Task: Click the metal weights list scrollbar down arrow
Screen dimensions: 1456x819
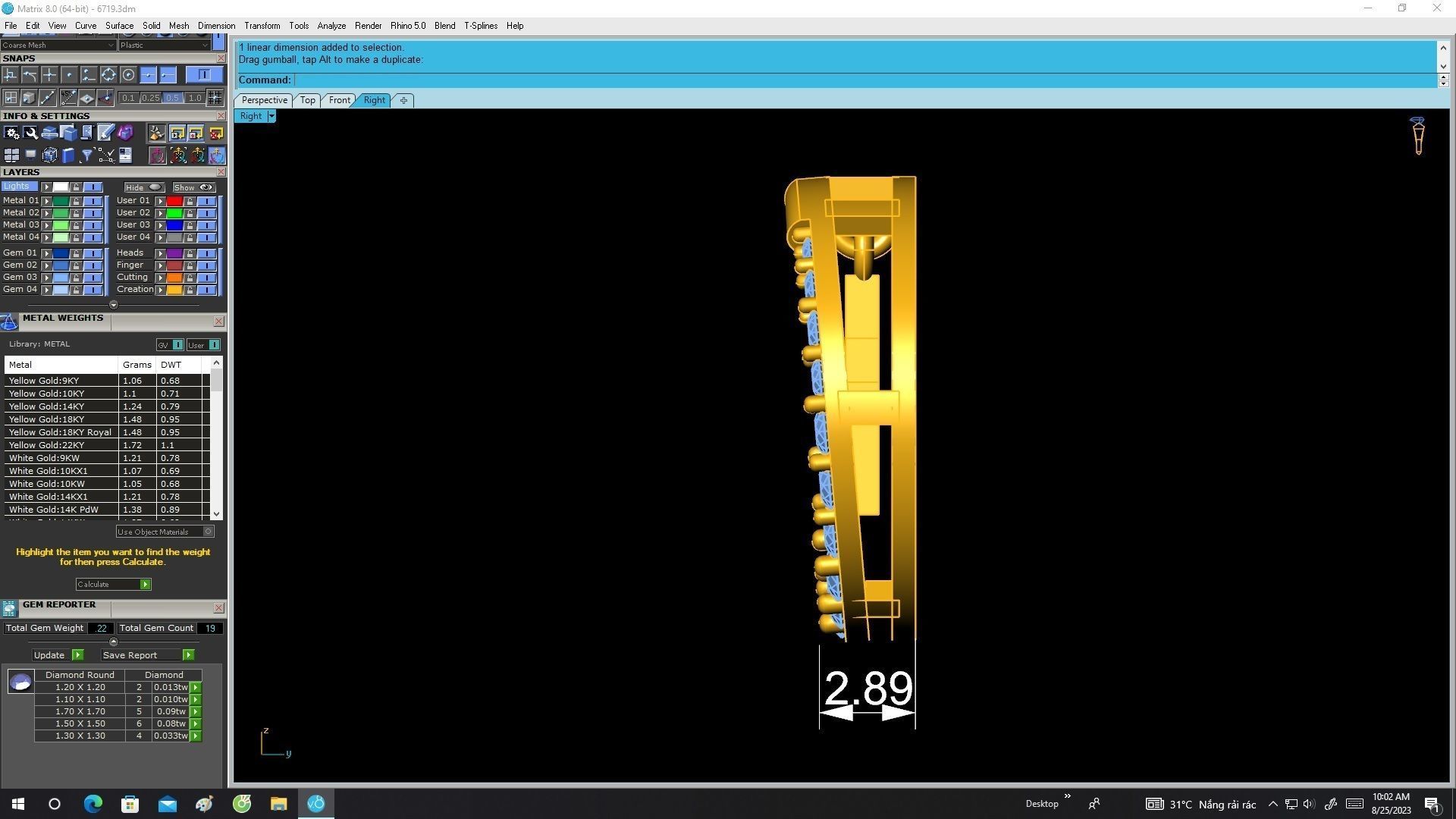Action: click(x=217, y=514)
